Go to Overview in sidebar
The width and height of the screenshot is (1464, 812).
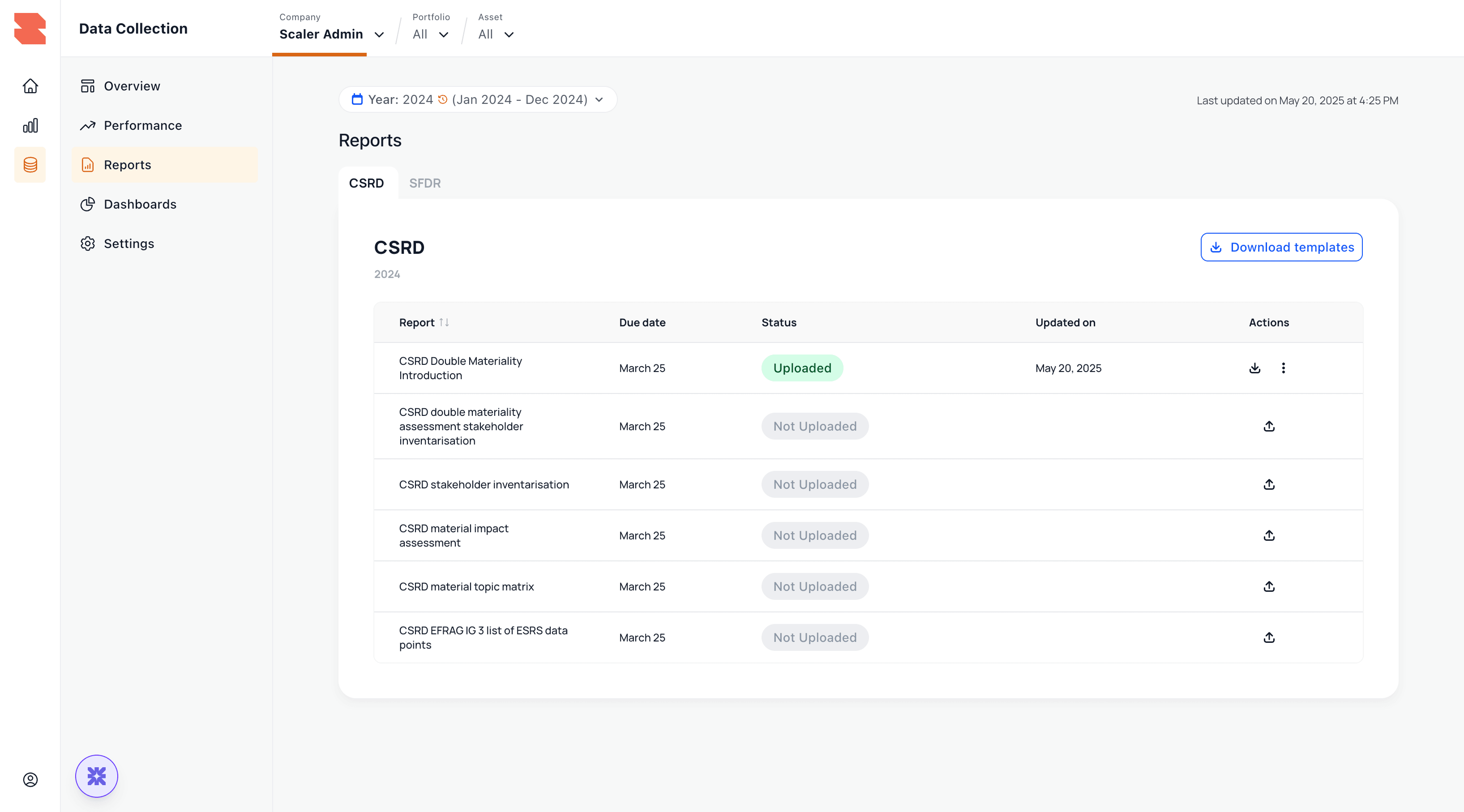click(x=165, y=86)
